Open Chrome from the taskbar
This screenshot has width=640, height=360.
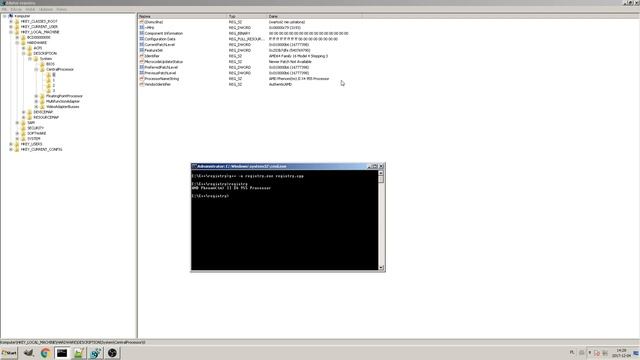point(45,353)
